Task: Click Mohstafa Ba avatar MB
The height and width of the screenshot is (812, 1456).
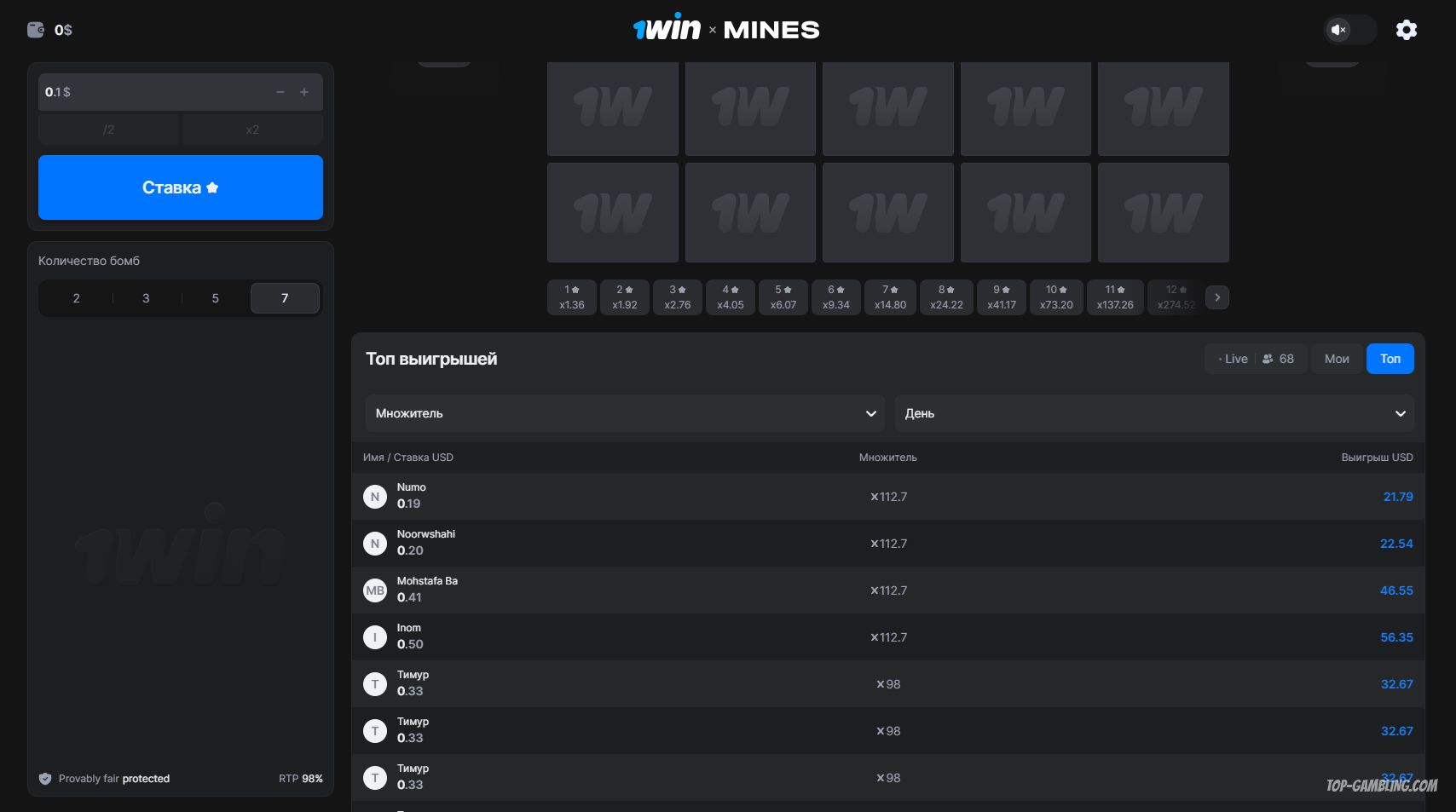Action: pos(375,590)
